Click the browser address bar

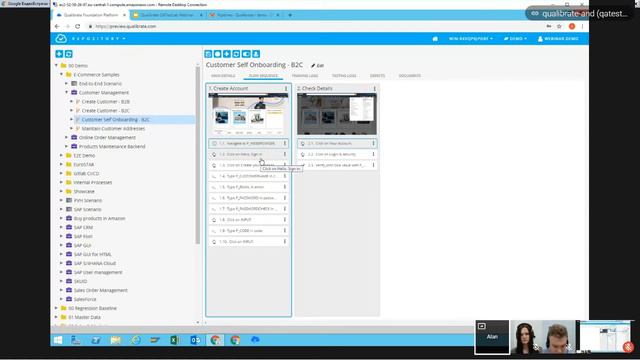coord(314,26)
